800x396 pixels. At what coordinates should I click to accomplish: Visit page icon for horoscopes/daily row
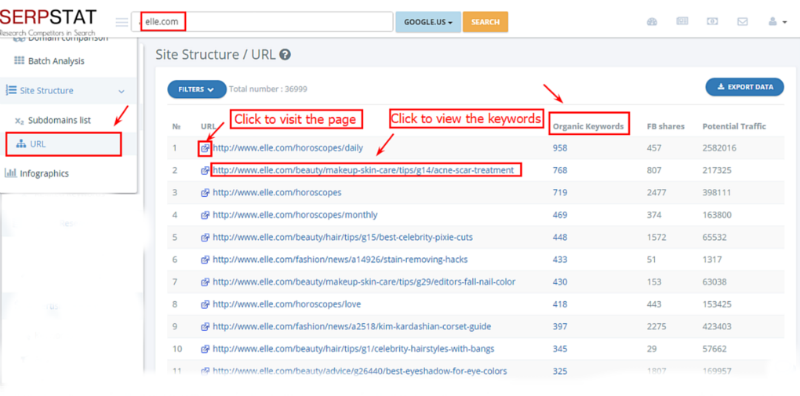coord(205,148)
